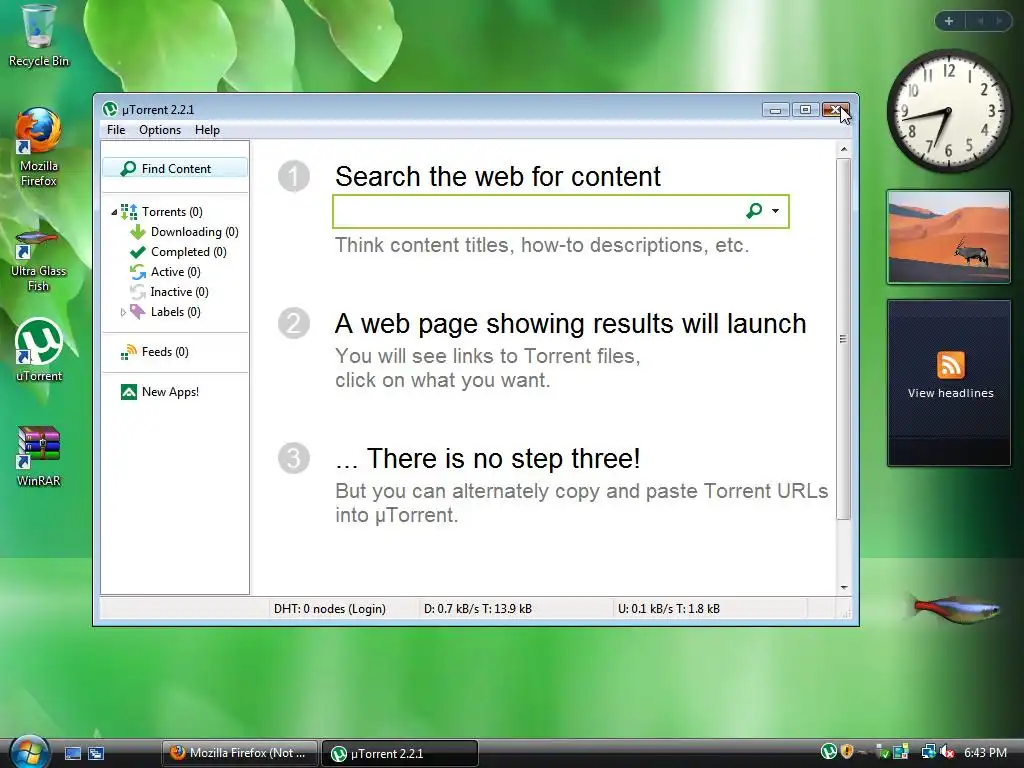
Task: Open the Windows Start orb
Action: pos(29,752)
